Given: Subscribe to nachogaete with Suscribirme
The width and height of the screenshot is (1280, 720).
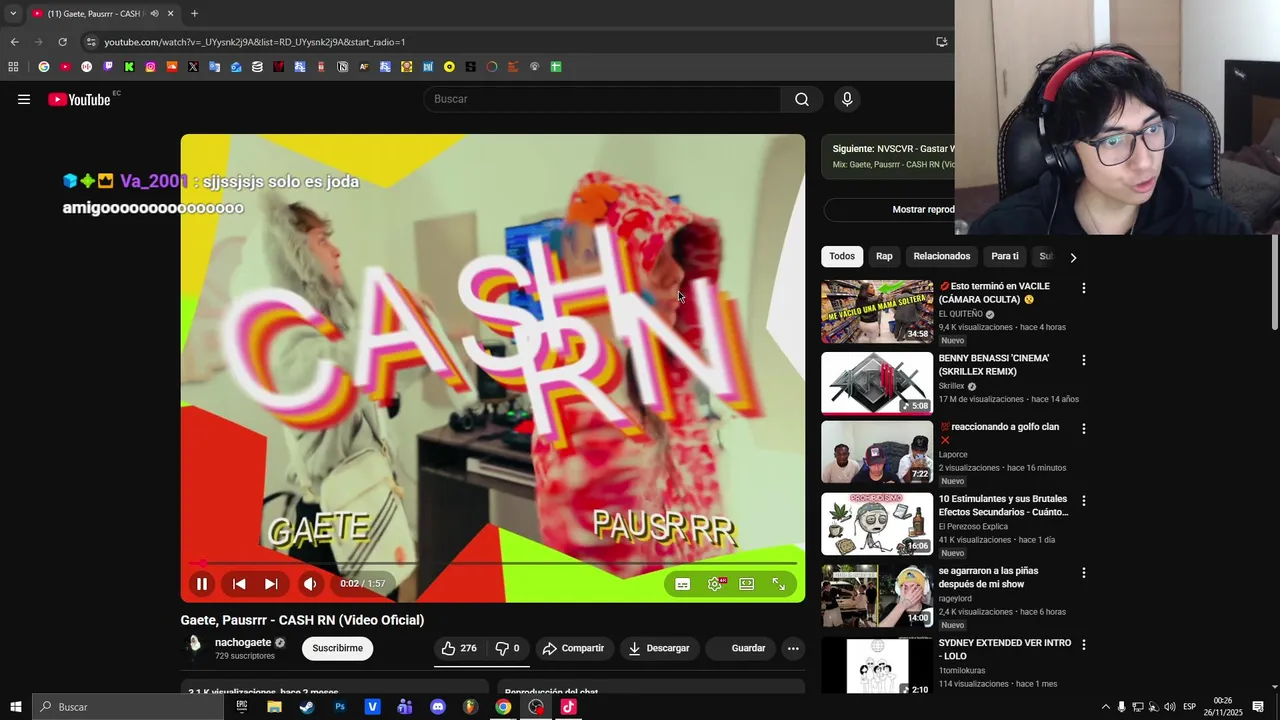Looking at the screenshot, I should pos(337,648).
